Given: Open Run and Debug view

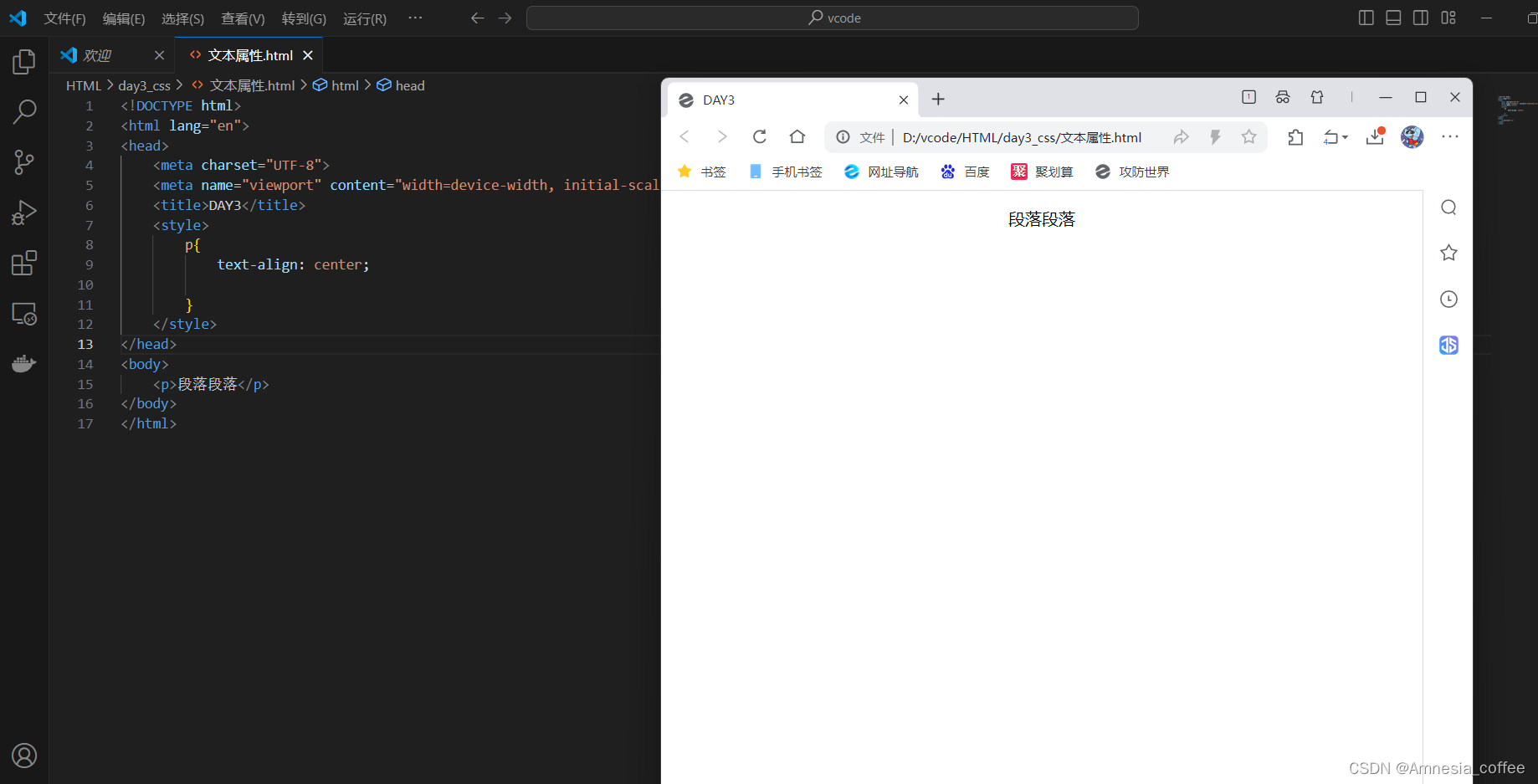Looking at the screenshot, I should point(24,213).
